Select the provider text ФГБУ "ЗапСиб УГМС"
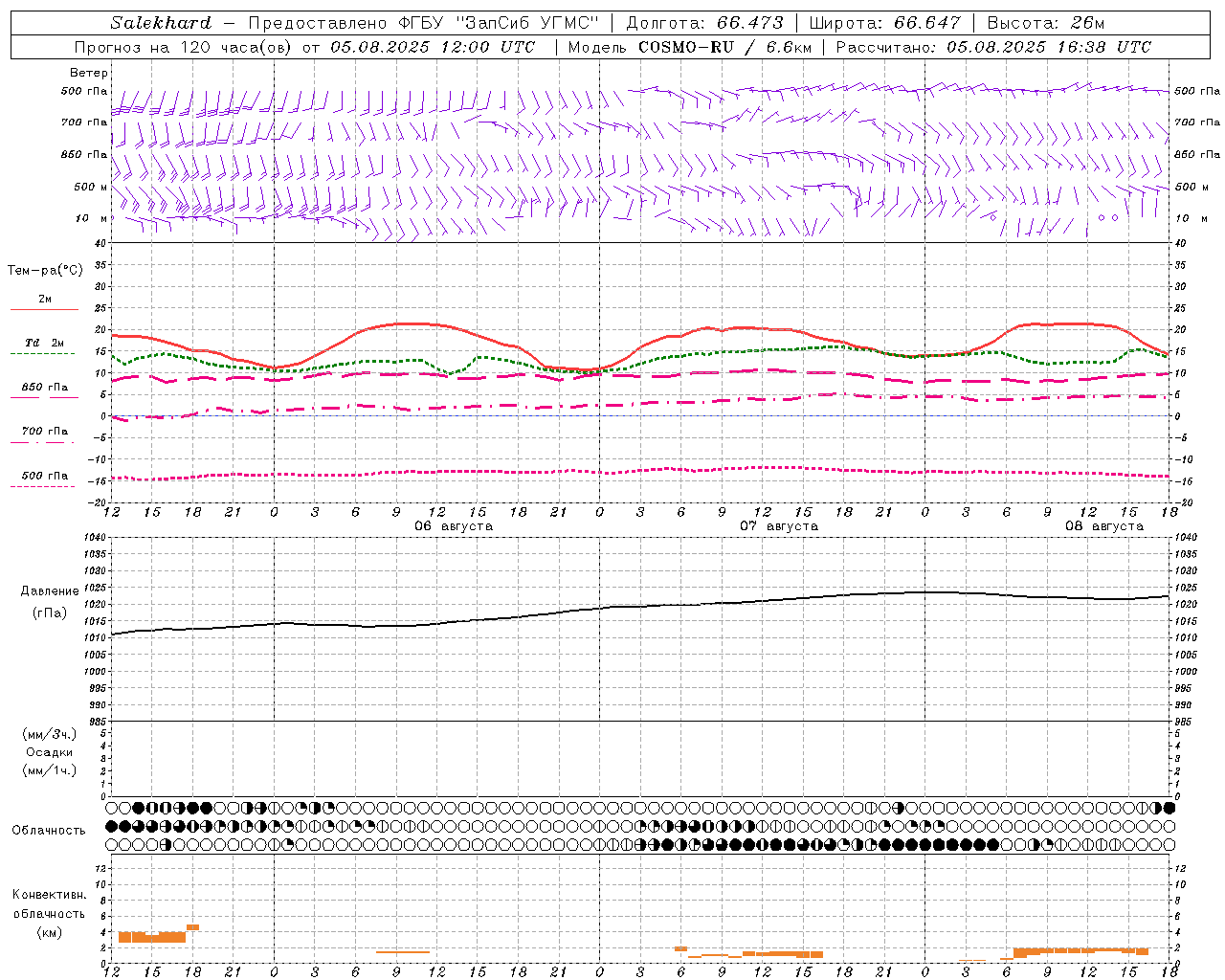This screenshot has width=1225, height=980. 500,22
